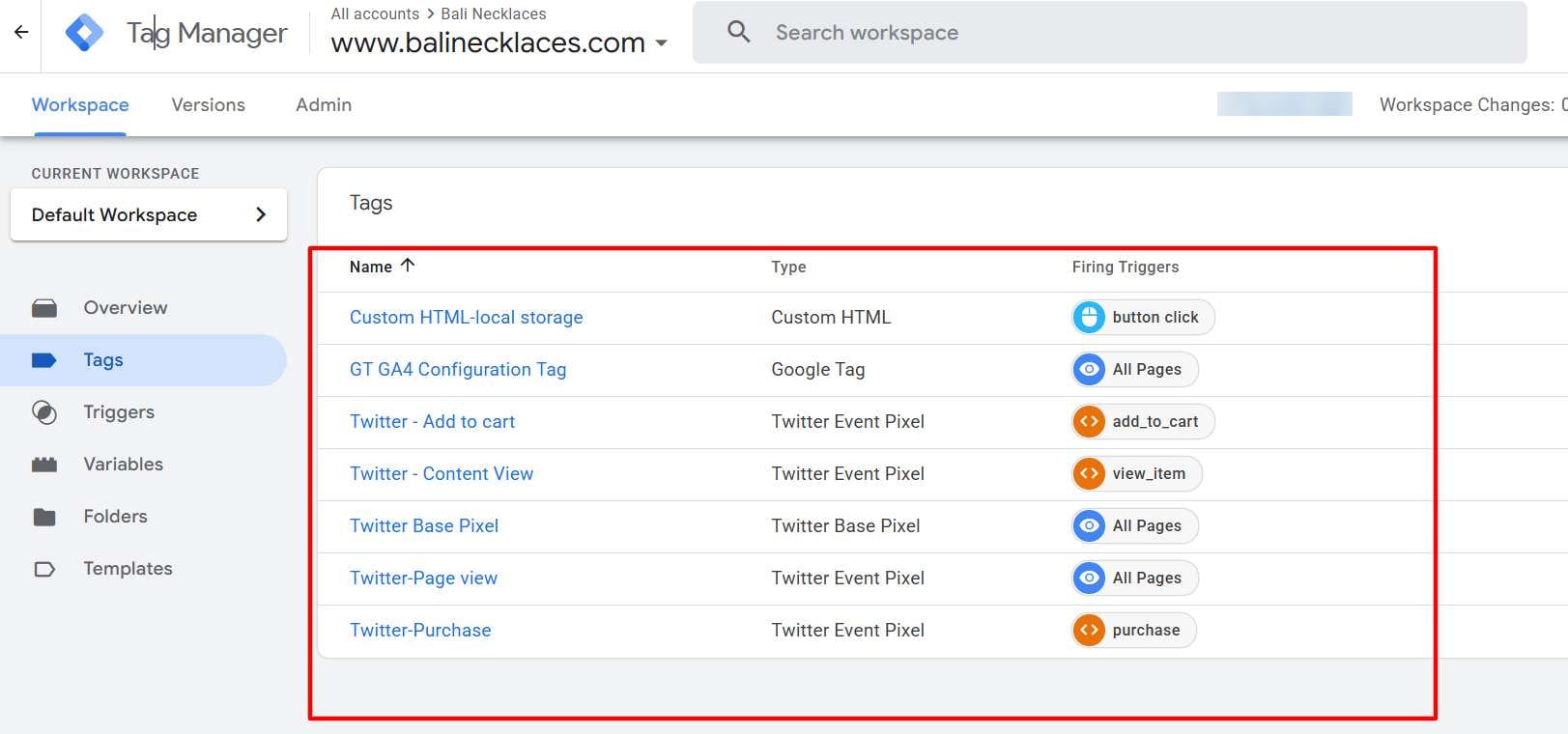1568x734 pixels.
Task: Sort tags by Name column arrow
Action: [x=408, y=266]
